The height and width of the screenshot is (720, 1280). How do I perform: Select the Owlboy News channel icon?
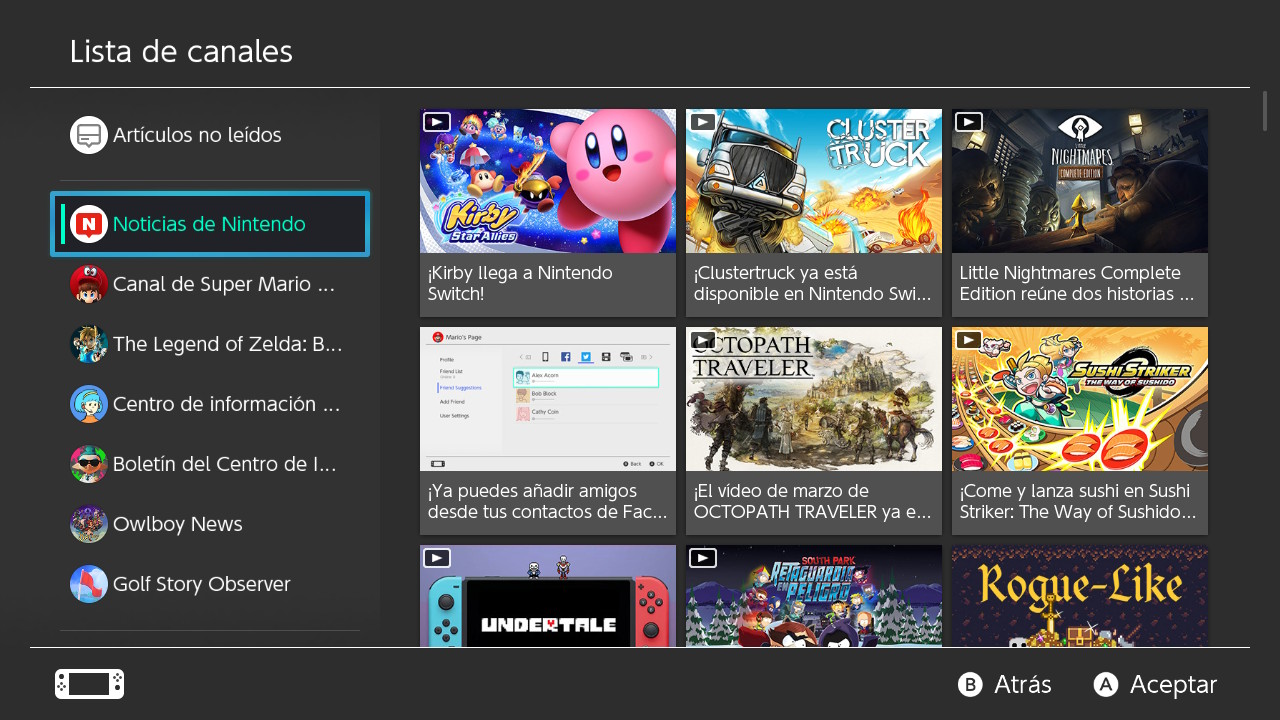[x=89, y=524]
